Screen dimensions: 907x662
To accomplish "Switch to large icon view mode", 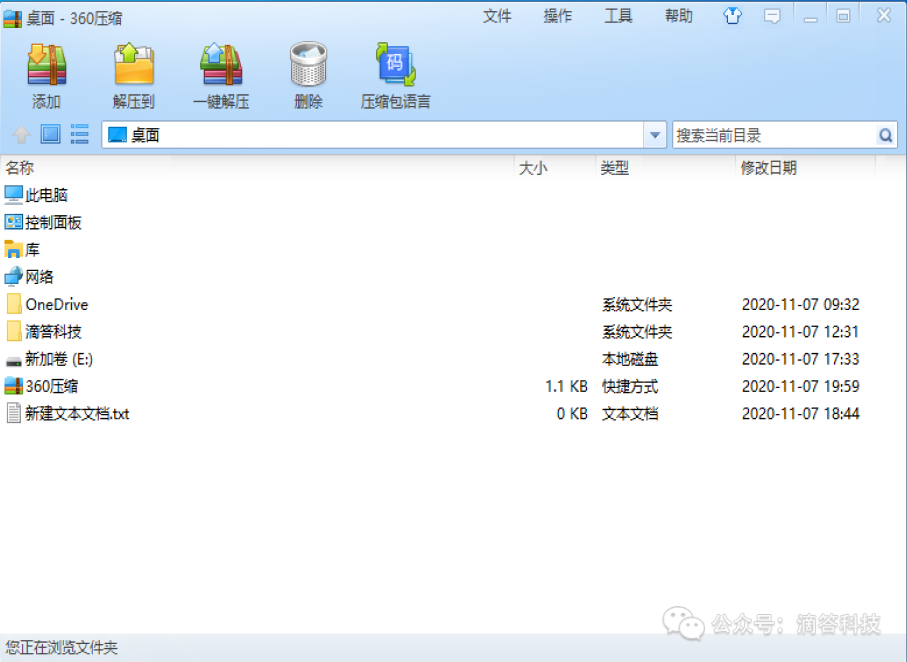I will (50, 134).
